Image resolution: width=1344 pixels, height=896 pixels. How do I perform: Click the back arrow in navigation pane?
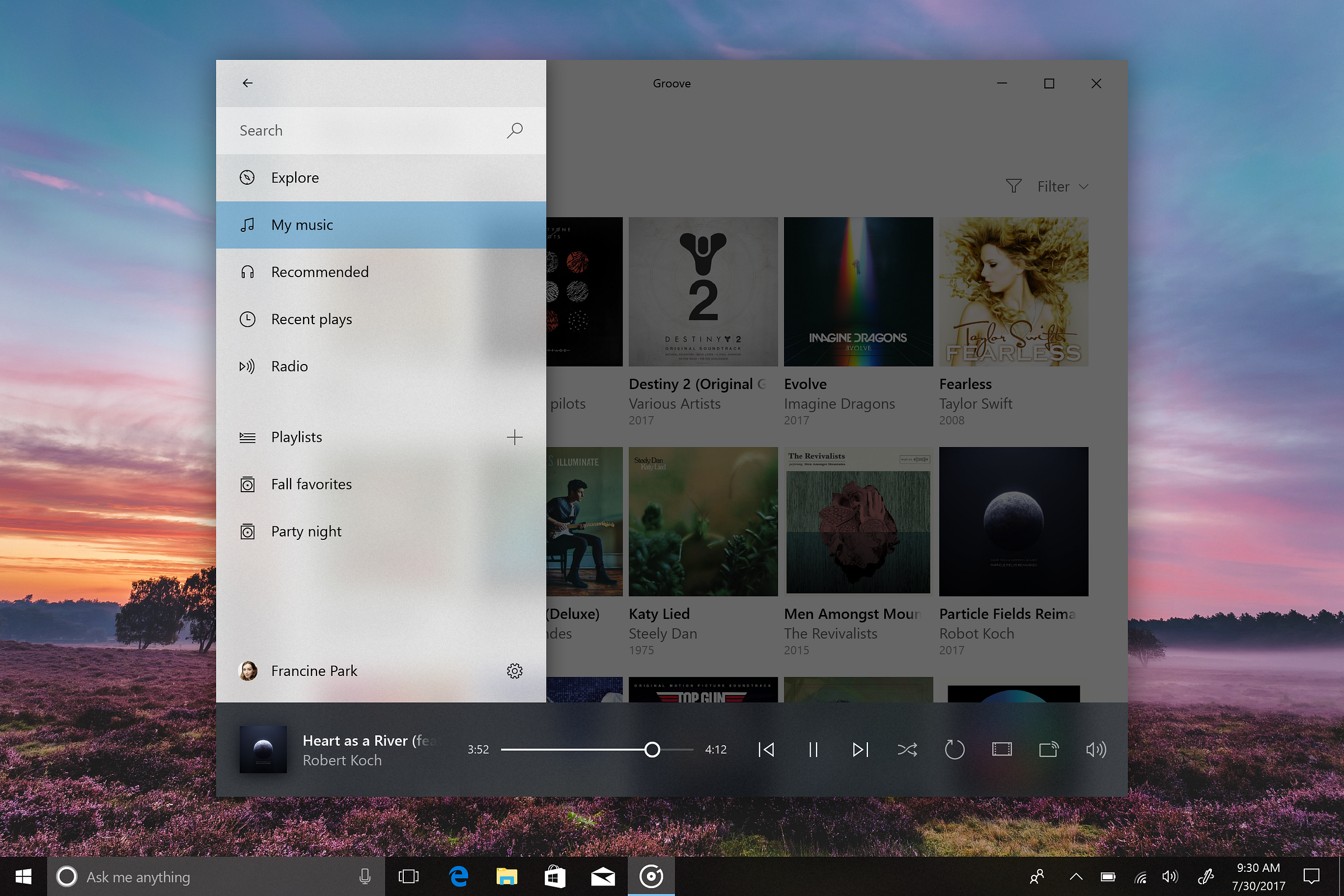[x=248, y=83]
